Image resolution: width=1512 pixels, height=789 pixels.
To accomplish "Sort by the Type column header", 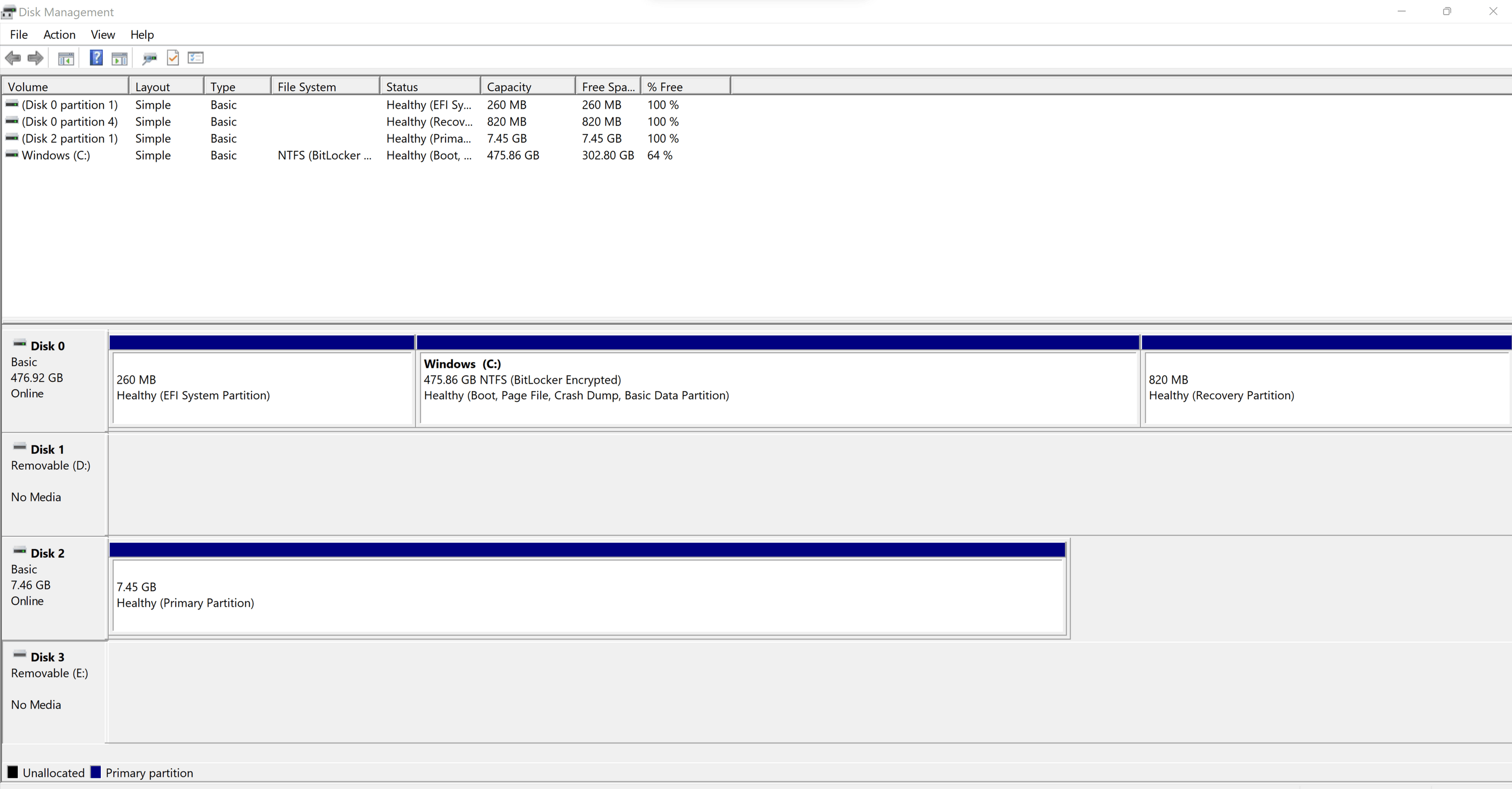I will [238, 86].
